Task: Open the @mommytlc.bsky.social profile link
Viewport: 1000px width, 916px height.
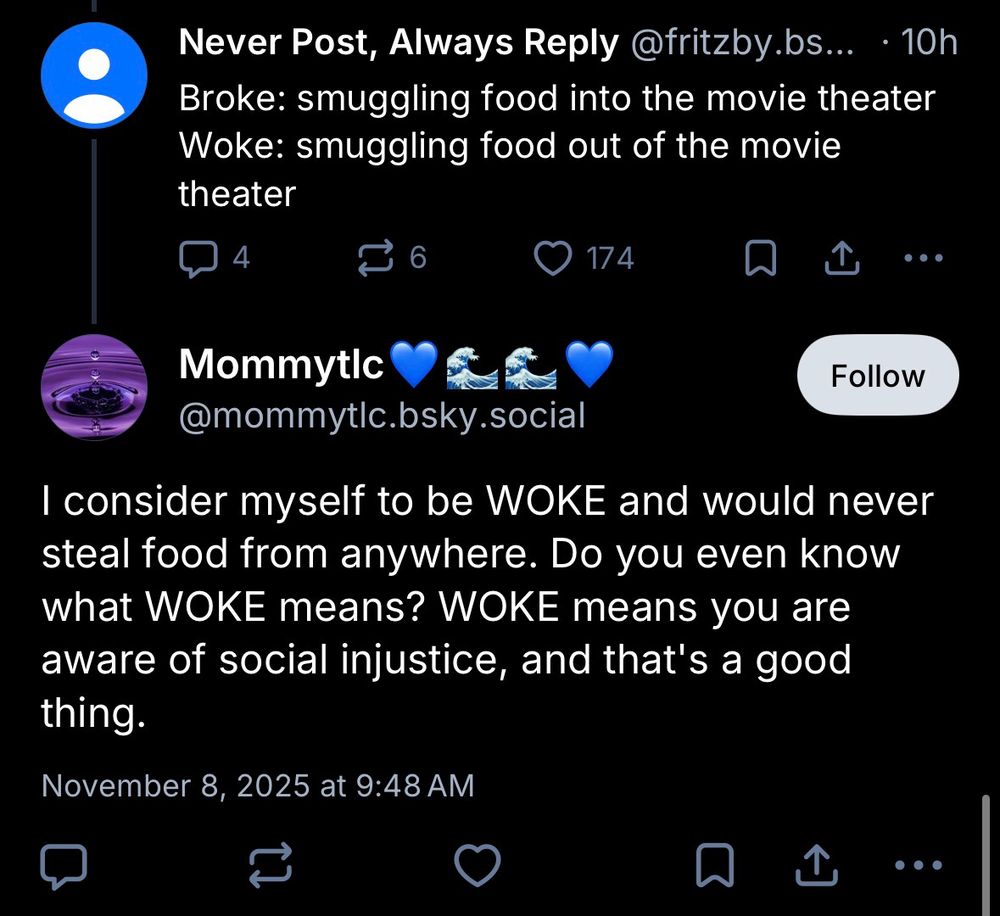Action: 381,415
